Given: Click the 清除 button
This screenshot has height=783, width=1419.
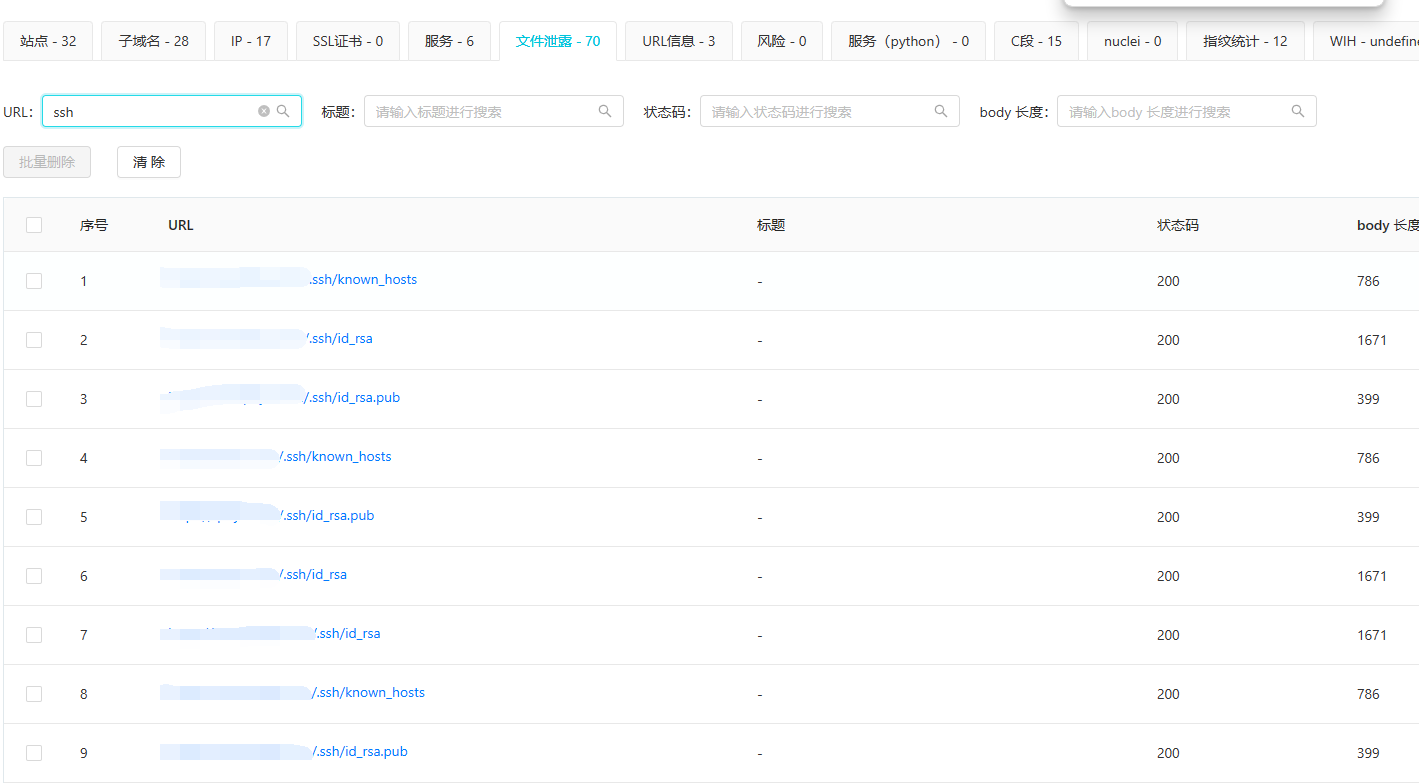Looking at the screenshot, I should (149, 162).
